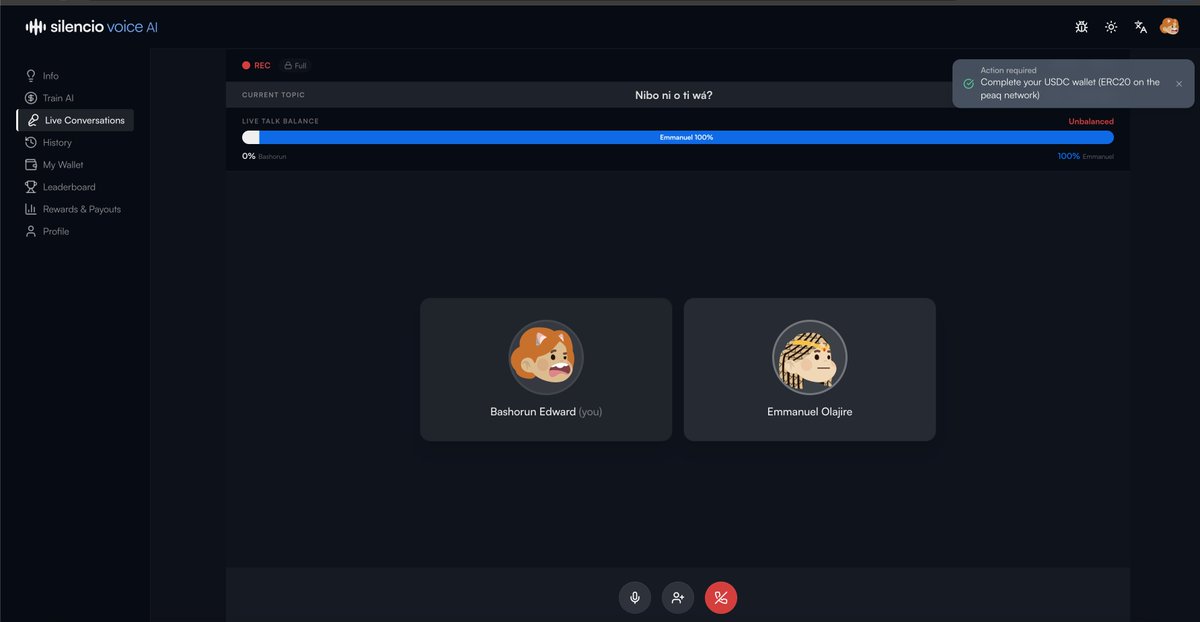Viewport: 1200px width, 622px height.
Task: Click the clock History icon
Action: point(31,142)
